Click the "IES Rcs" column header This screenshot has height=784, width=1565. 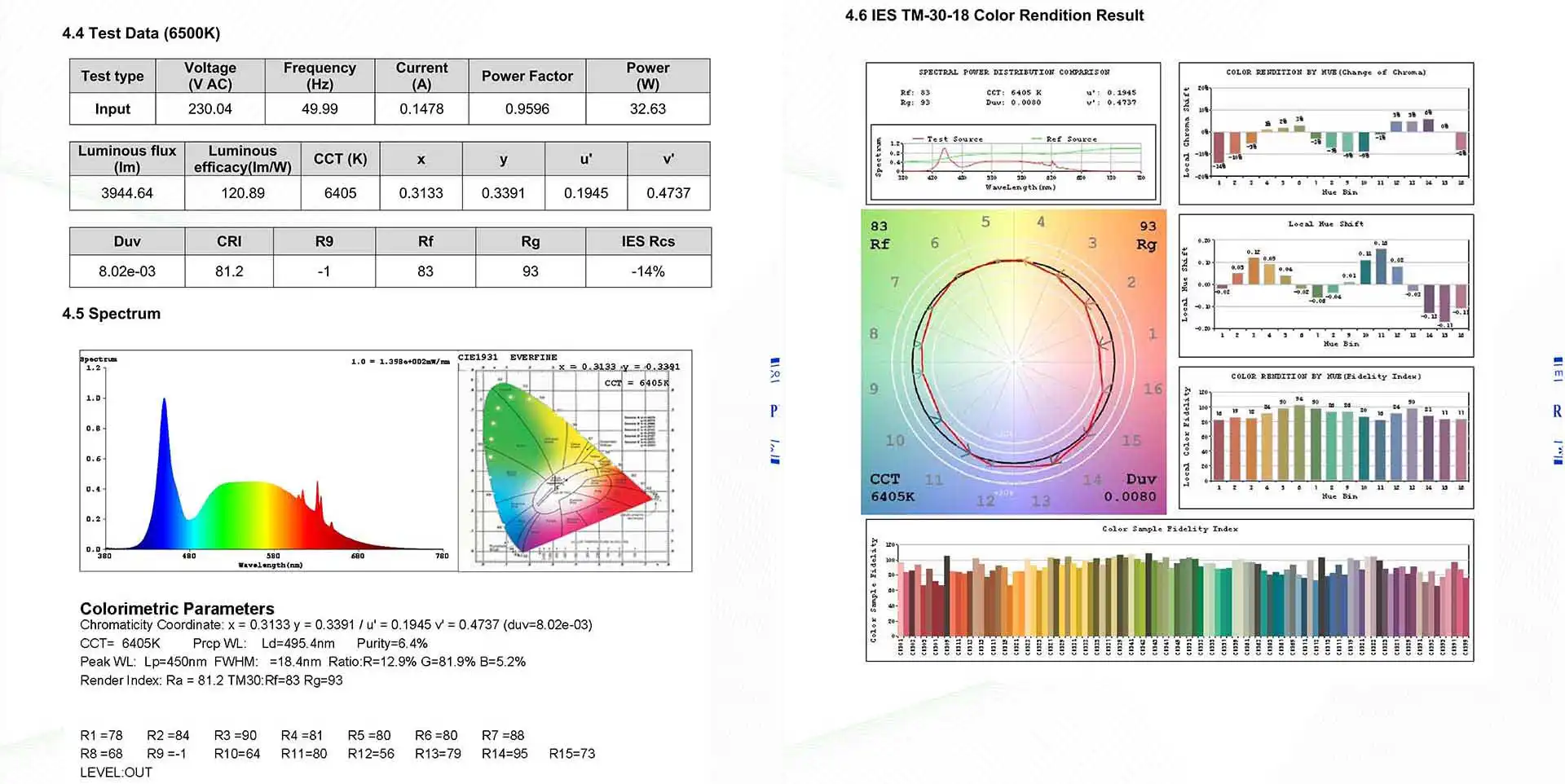coord(648,241)
